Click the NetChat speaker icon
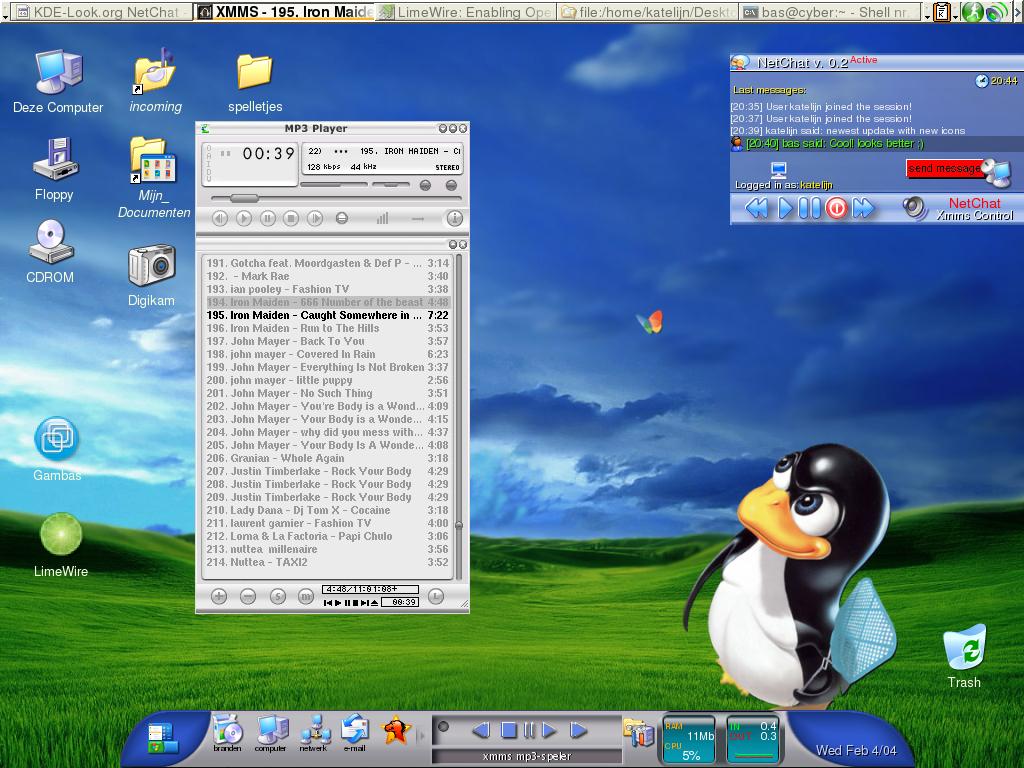This screenshot has height=768, width=1024. pyautogui.click(x=915, y=208)
